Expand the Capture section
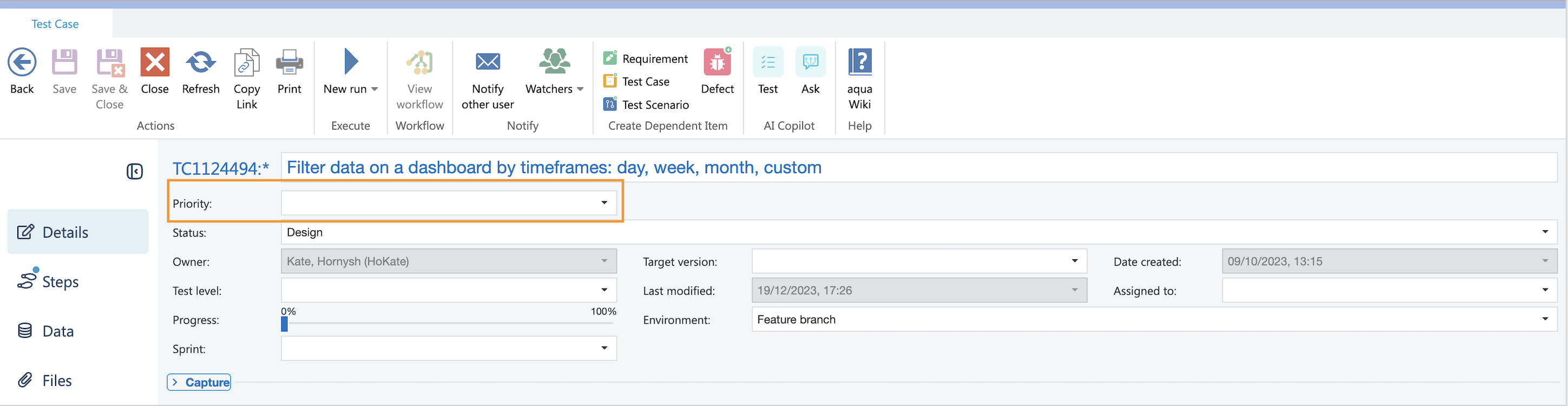1568x406 pixels. coord(199,382)
